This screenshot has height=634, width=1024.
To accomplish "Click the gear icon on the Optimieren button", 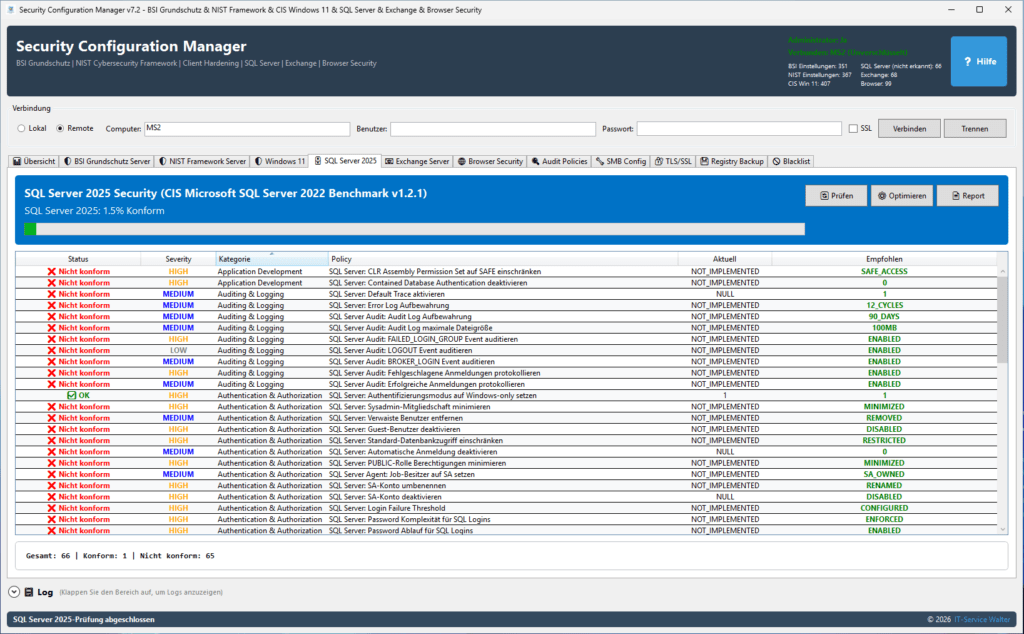I will 882,195.
